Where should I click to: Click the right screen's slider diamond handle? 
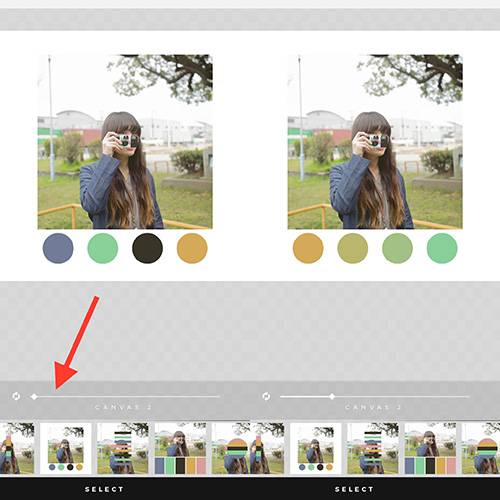(x=332, y=397)
